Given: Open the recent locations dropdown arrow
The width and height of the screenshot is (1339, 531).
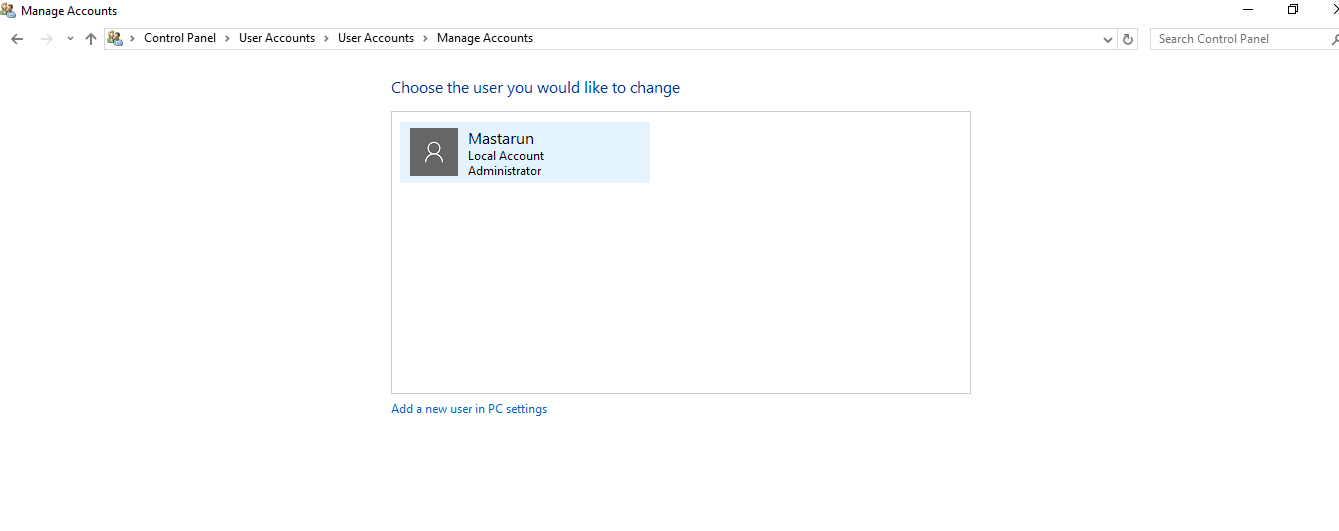Looking at the screenshot, I should click(70, 39).
